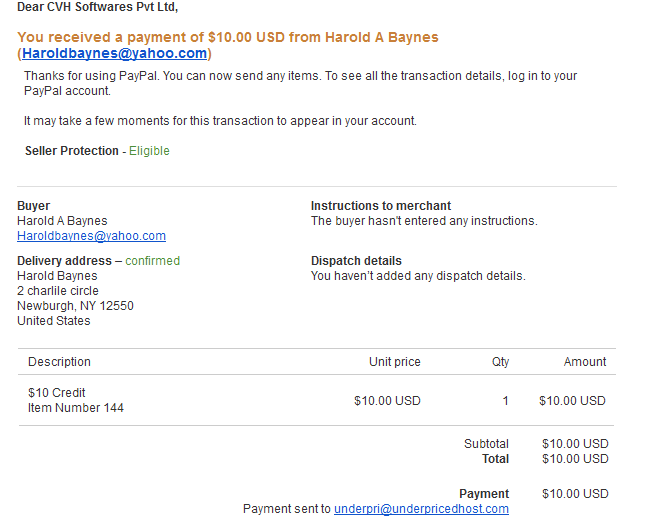Click the Buyer section heading
This screenshot has height=518, width=646.
(33, 206)
